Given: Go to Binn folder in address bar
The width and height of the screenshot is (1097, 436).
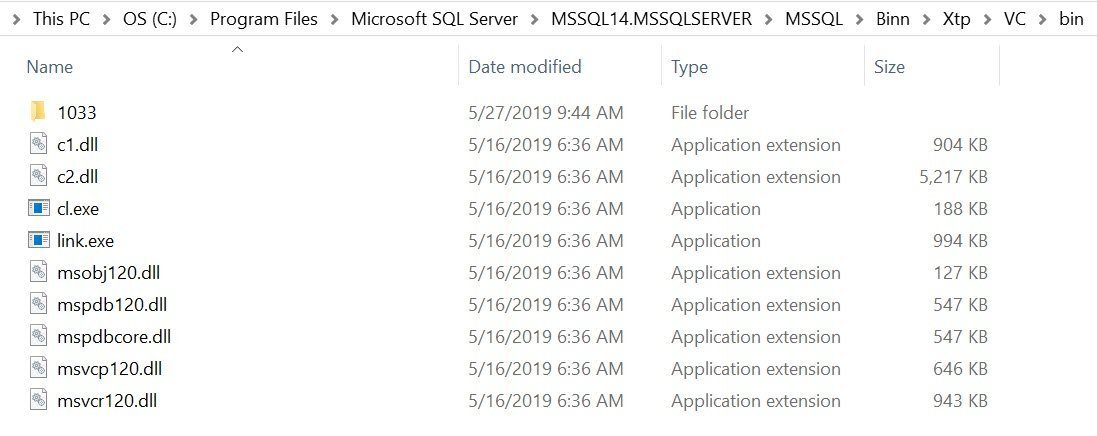Looking at the screenshot, I should click(x=893, y=19).
